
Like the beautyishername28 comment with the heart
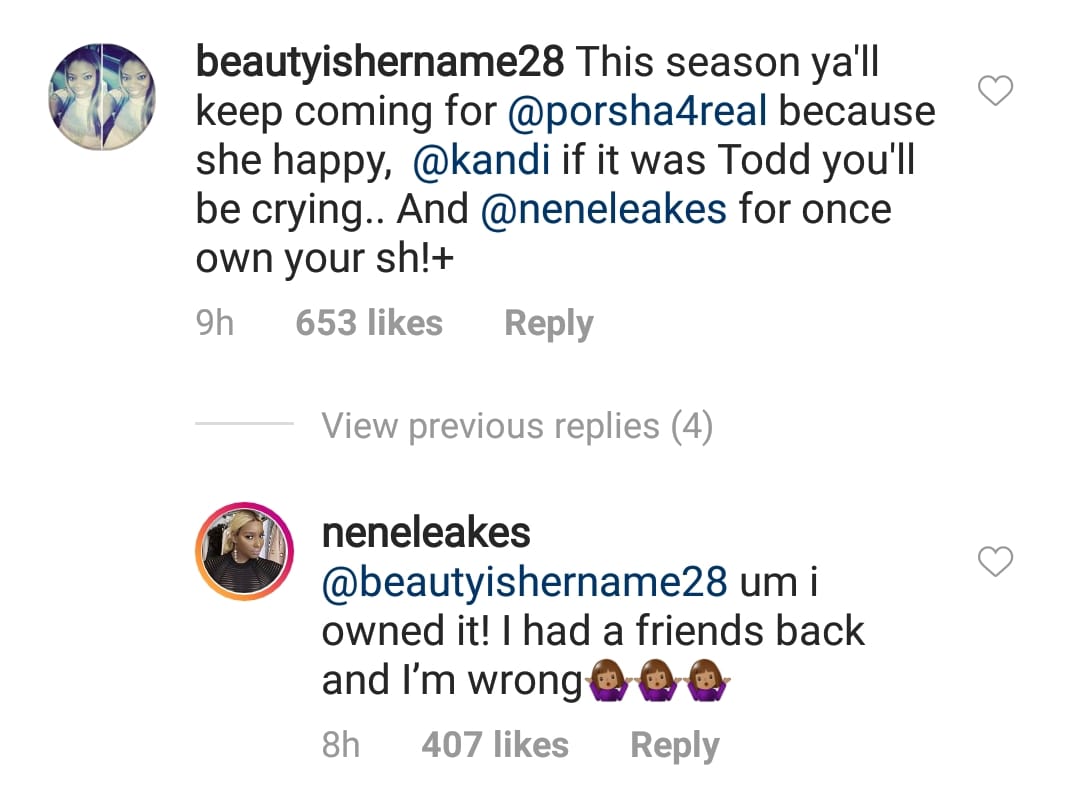click(995, 92)
